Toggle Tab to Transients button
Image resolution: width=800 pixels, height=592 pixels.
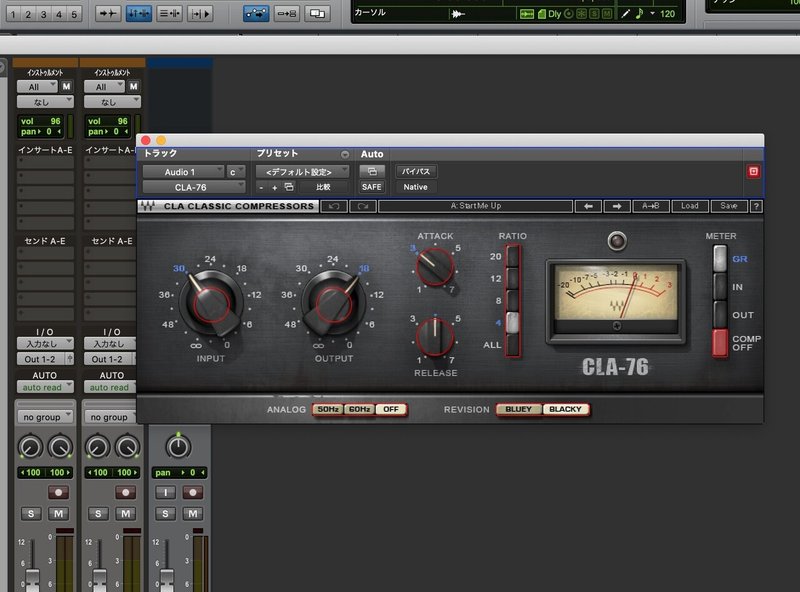(x=108, y=13)
